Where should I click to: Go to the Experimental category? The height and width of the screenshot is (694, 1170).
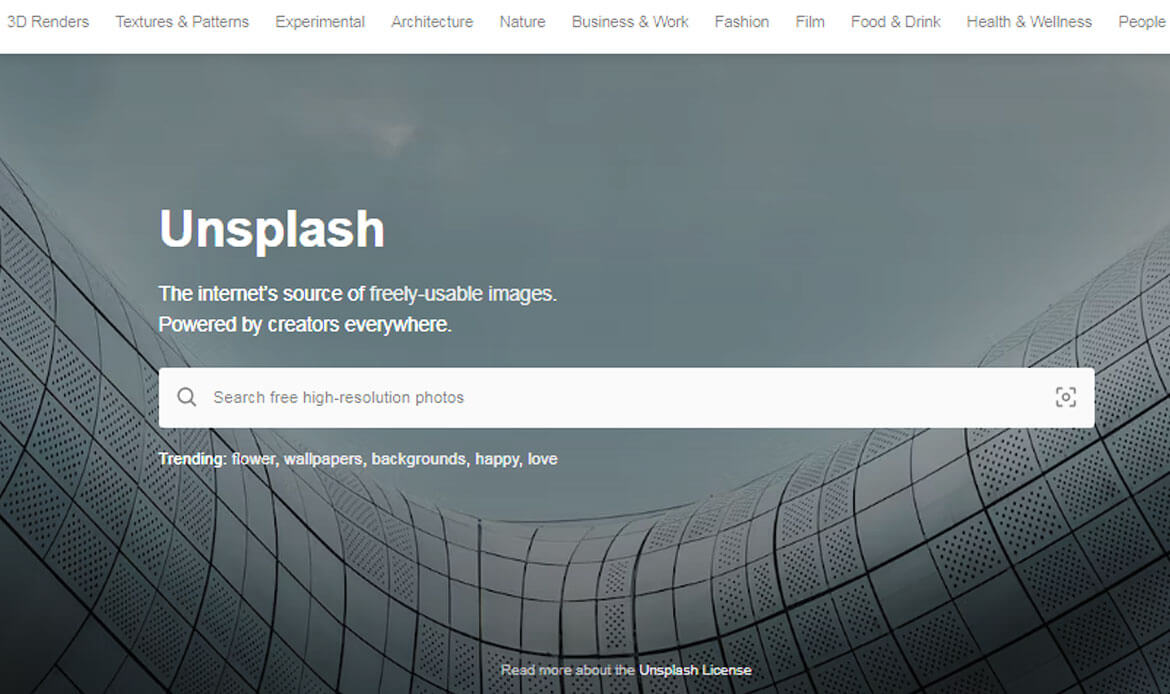[320, 22]
